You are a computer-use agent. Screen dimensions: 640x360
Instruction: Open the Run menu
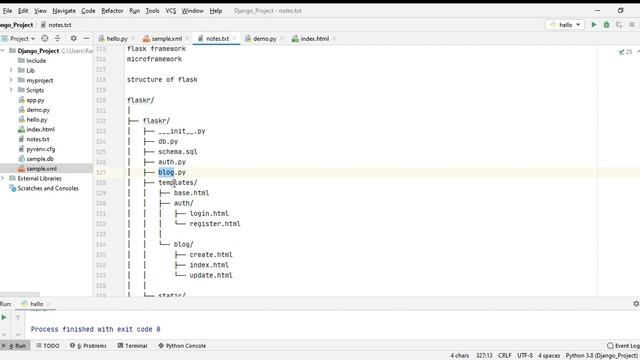pyautogui.click(x=134, y=11)
